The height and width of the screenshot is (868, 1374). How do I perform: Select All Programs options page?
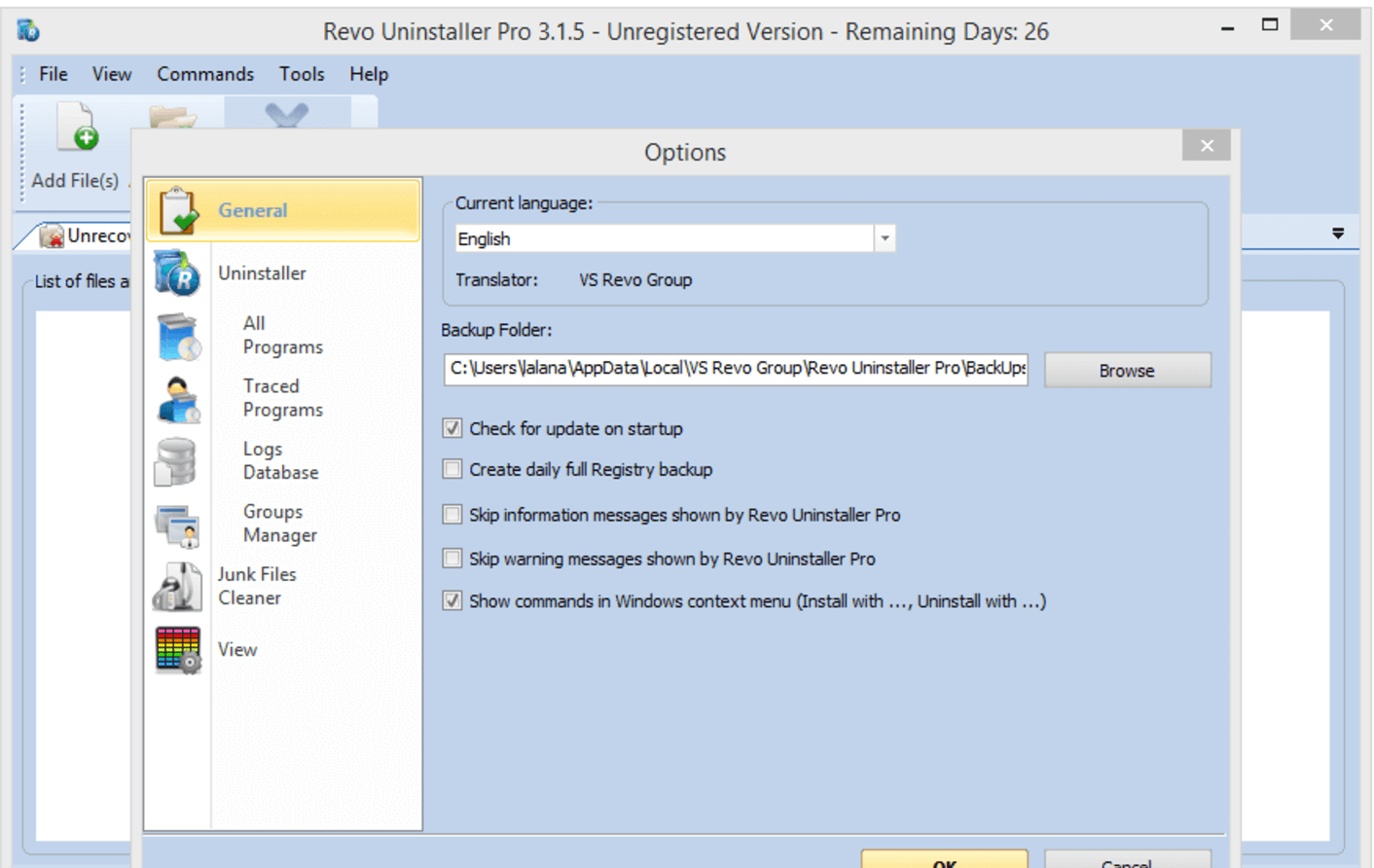tap(283, 335)
